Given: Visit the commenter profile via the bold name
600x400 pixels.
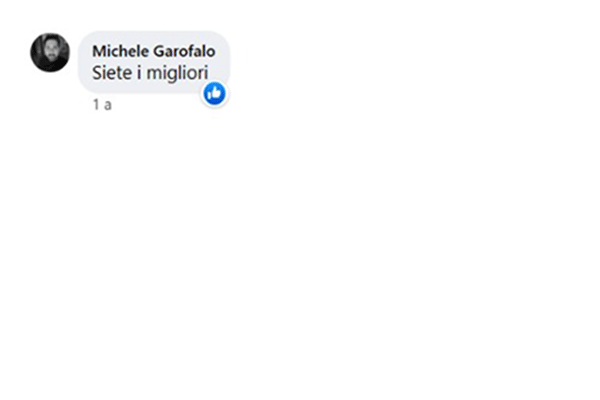Looking at the screenshot, I should click(154, 51).
